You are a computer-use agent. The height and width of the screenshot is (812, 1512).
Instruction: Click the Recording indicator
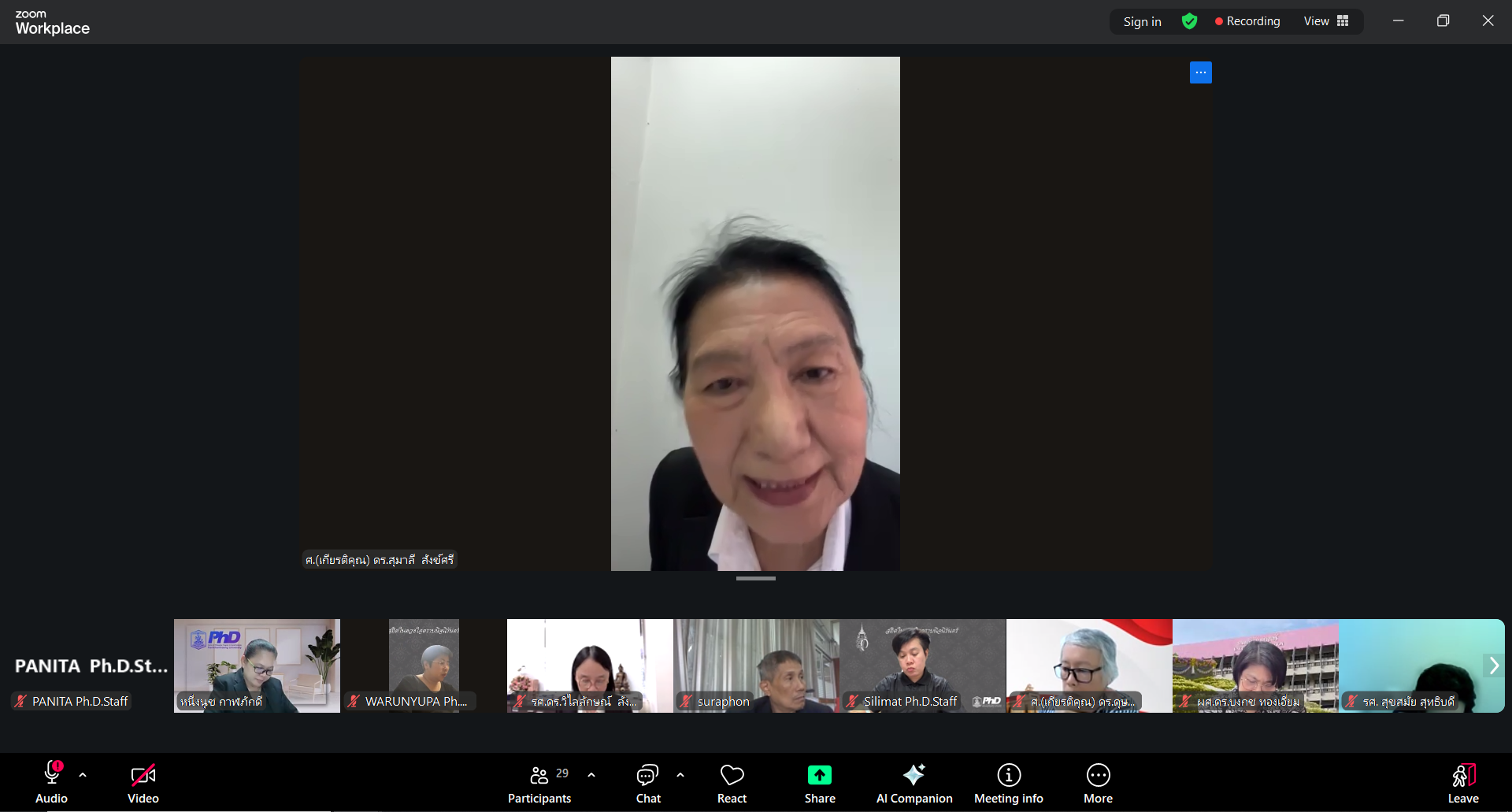tap(1247, 21)
